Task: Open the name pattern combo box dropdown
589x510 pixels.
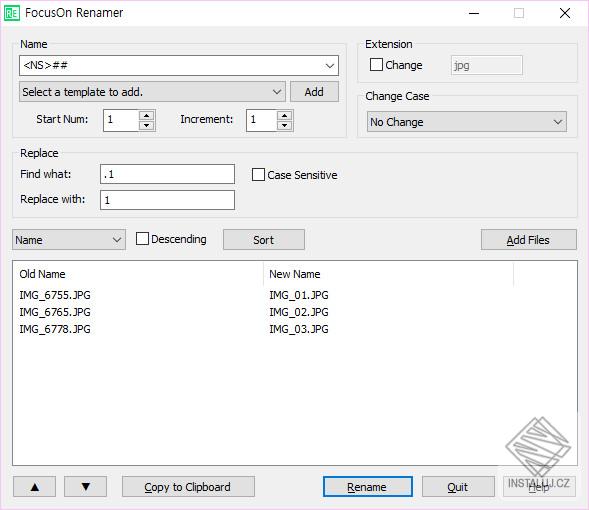Action: click(330, 66)
